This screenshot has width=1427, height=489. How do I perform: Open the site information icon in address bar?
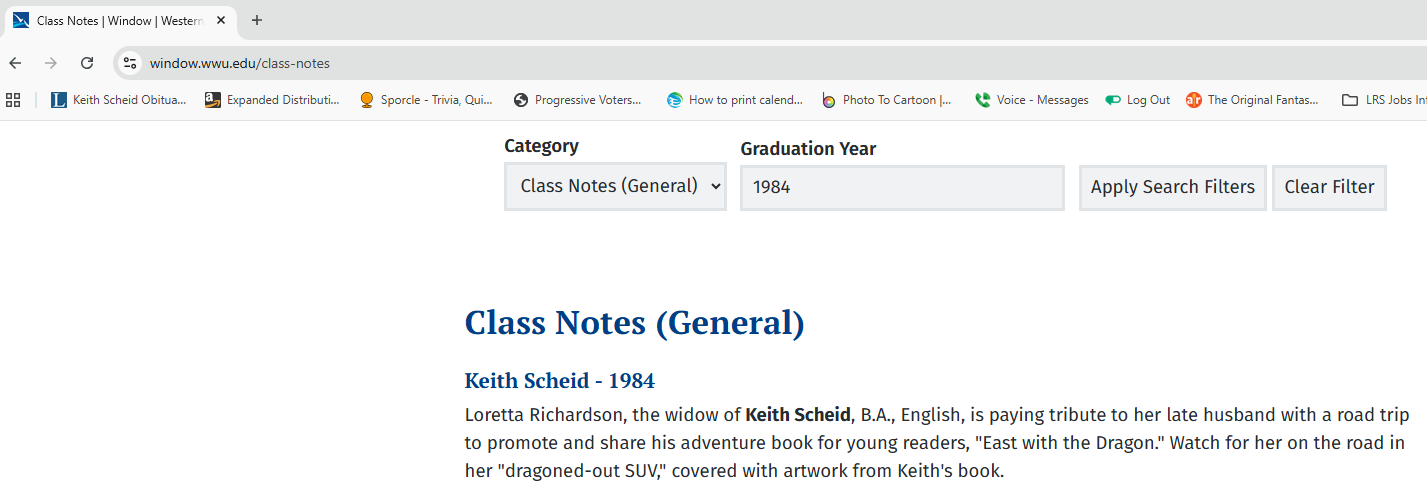130,63
